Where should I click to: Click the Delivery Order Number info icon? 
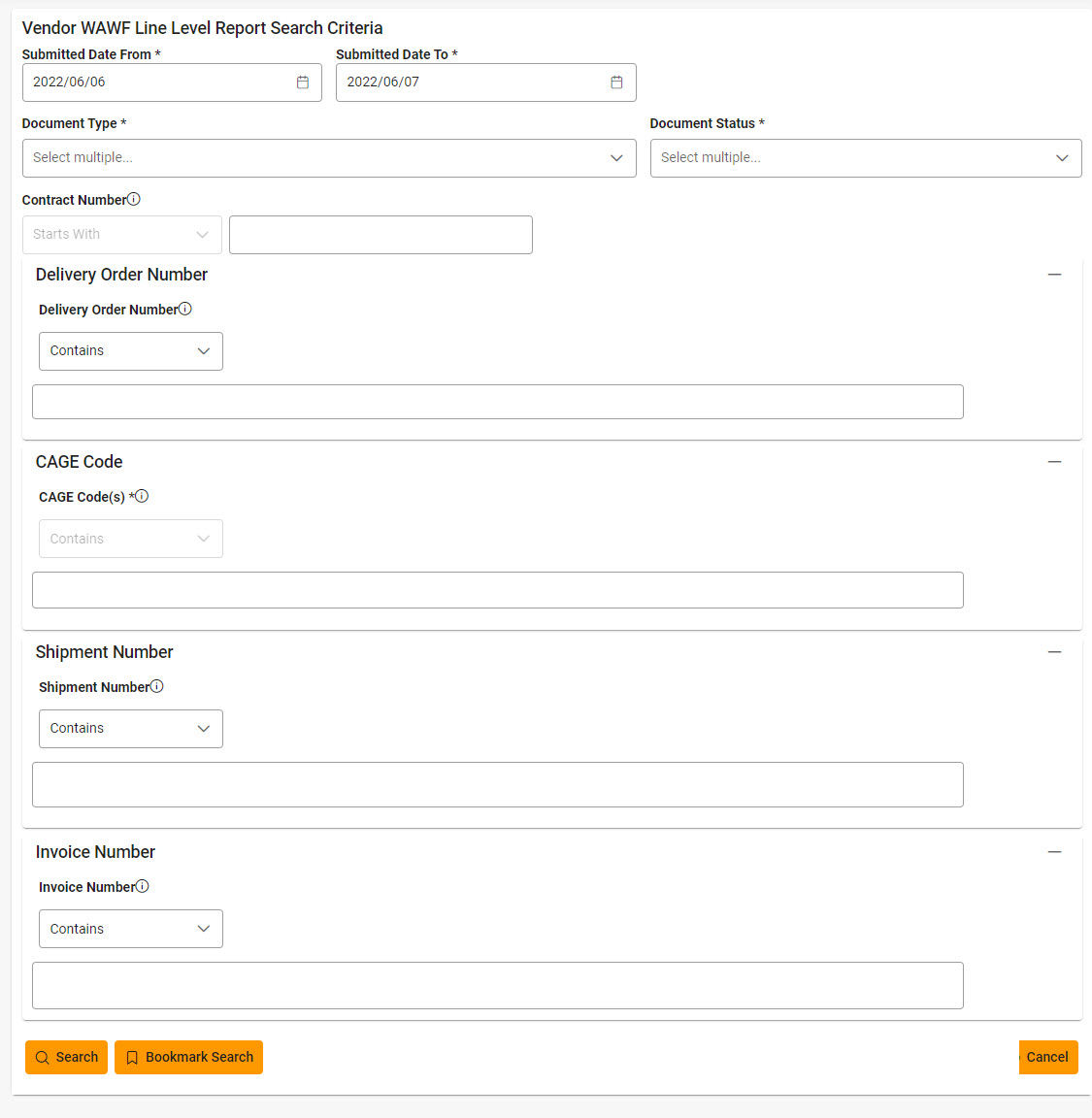pyautogui.click(x=185, y=309)
